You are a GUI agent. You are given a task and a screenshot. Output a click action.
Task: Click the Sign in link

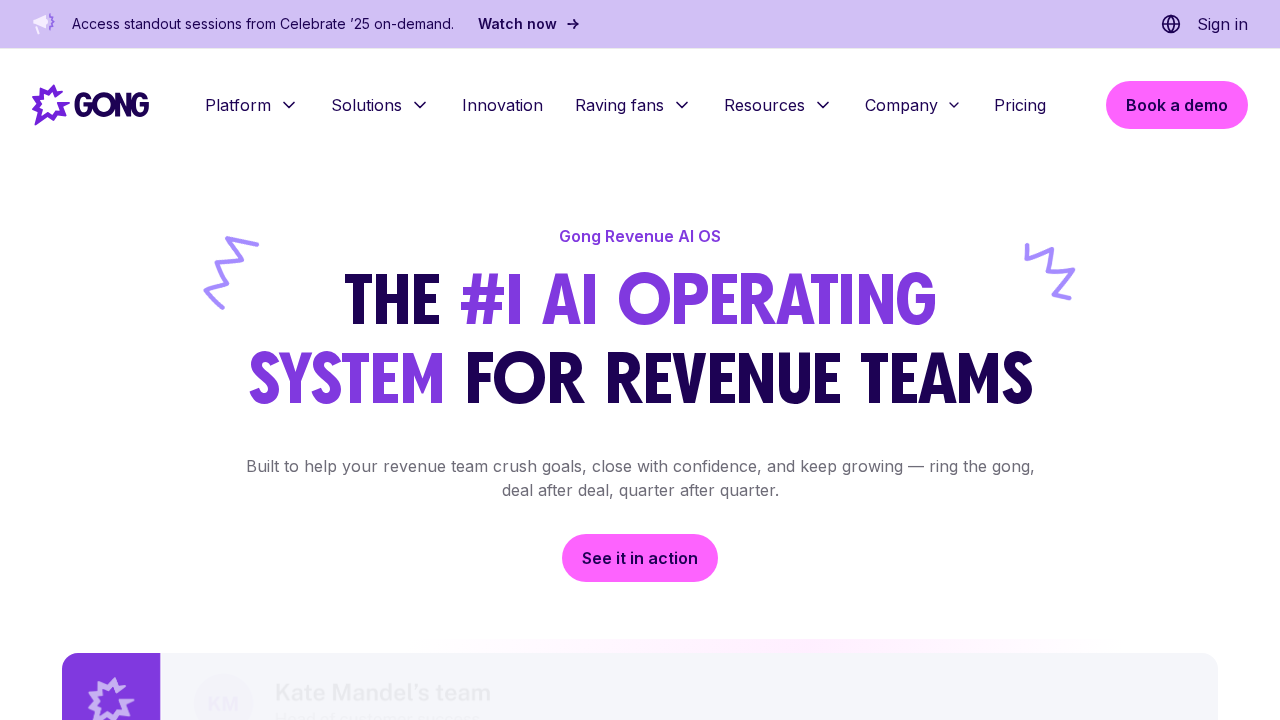click(1222, 24)
